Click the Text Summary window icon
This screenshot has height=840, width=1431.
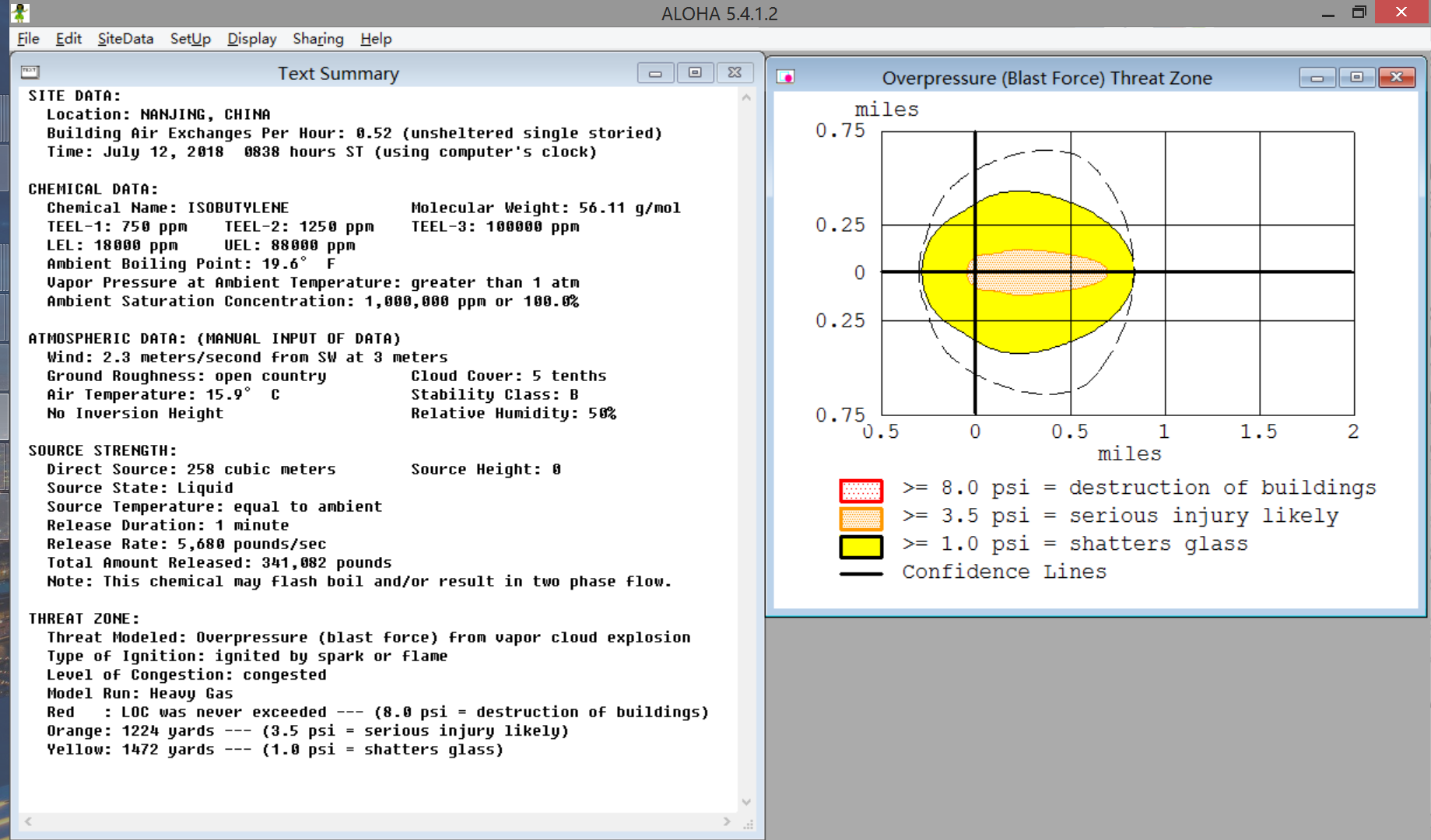pos(30,72)
